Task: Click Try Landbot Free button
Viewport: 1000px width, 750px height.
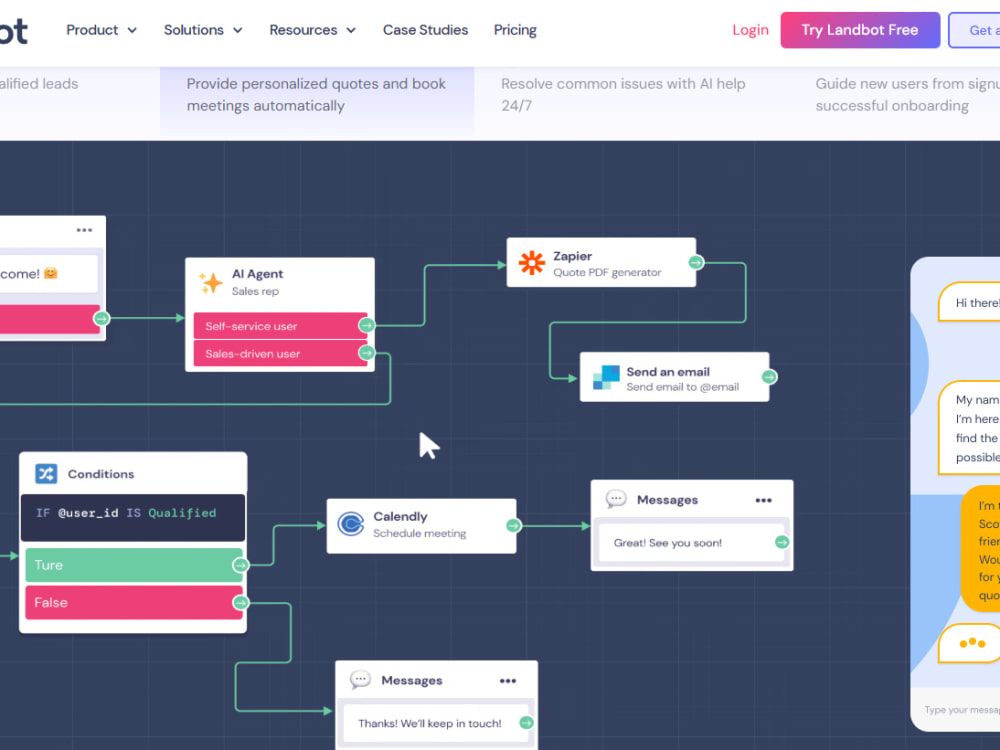Action: [x=860, y=30]
